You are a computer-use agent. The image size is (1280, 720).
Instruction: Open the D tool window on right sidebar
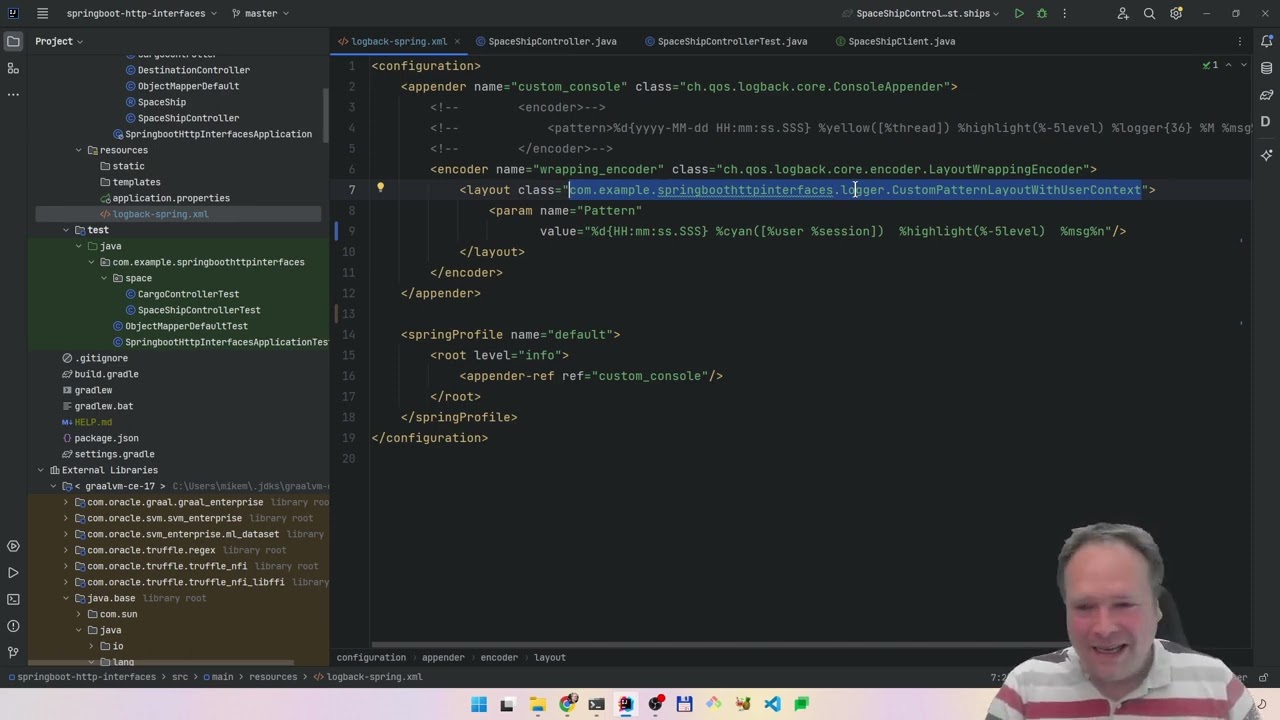coord(1266,121)
